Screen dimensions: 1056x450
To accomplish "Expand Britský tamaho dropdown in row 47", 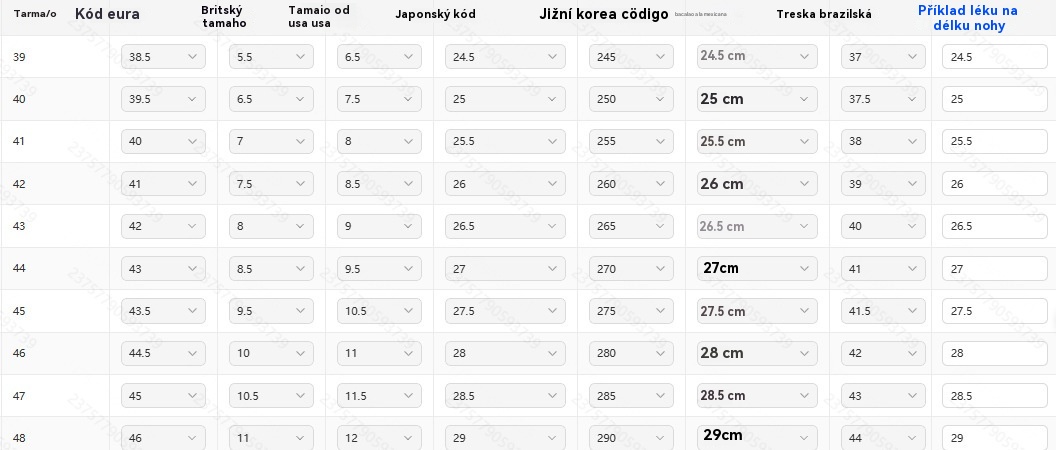I will [271, 396].
